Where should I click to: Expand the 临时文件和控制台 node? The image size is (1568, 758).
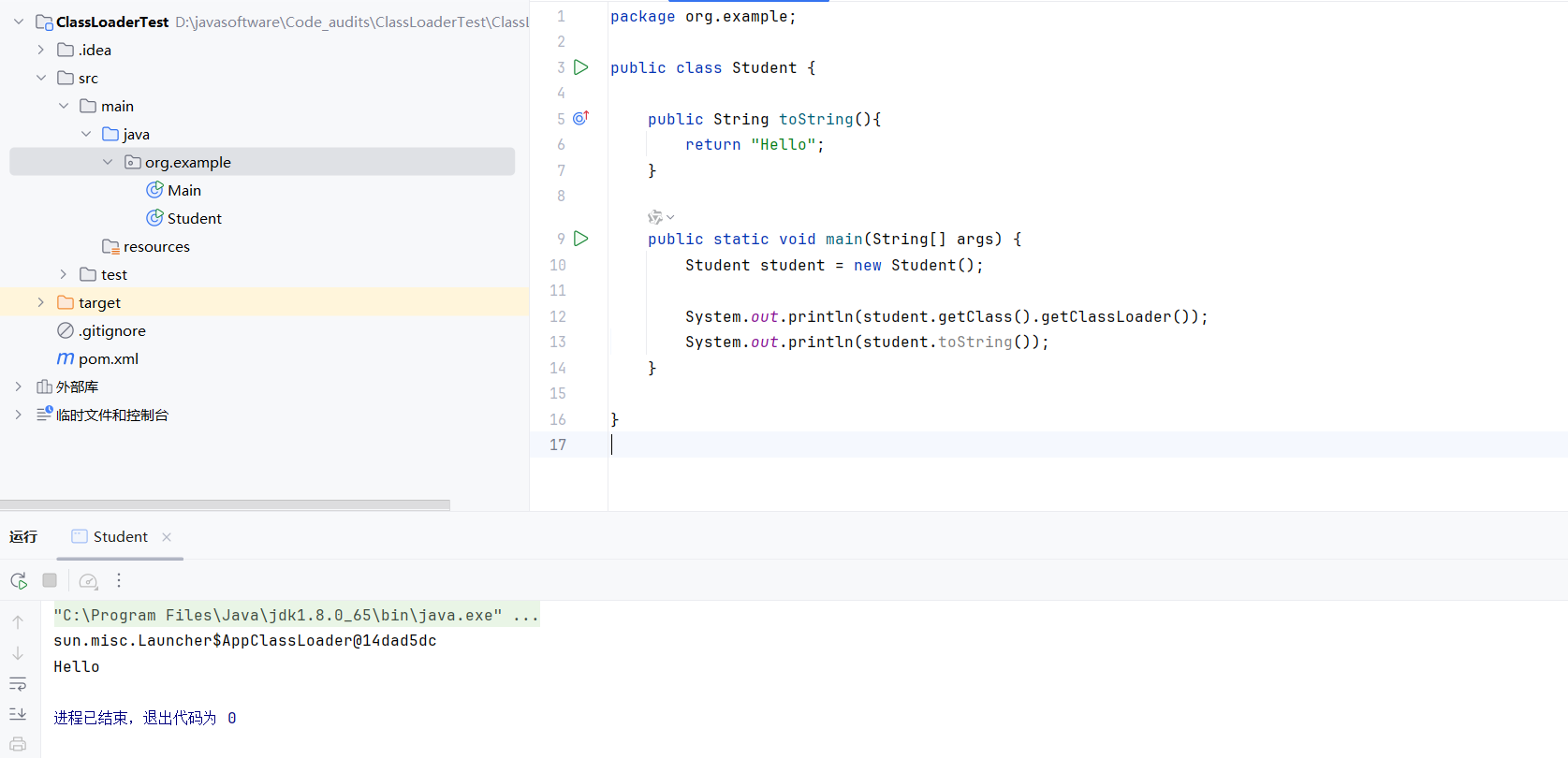coord(18,415)
